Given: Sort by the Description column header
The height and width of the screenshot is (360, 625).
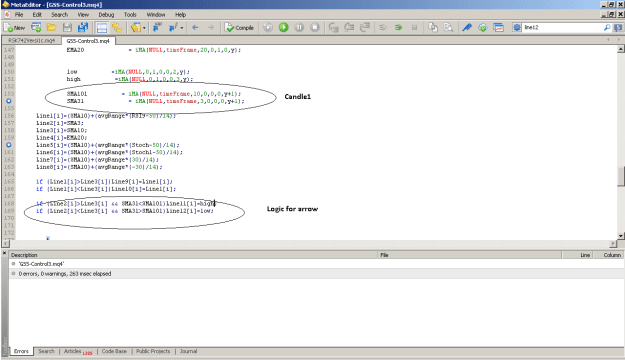Looking at the screenshot, I should [193, 255].
